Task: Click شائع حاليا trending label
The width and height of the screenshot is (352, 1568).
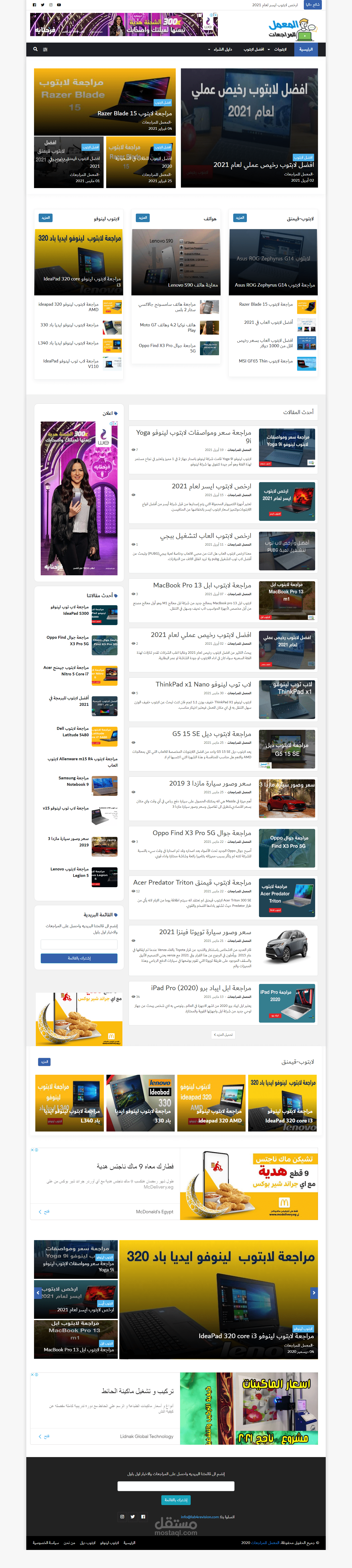Action: coord(313,5)
